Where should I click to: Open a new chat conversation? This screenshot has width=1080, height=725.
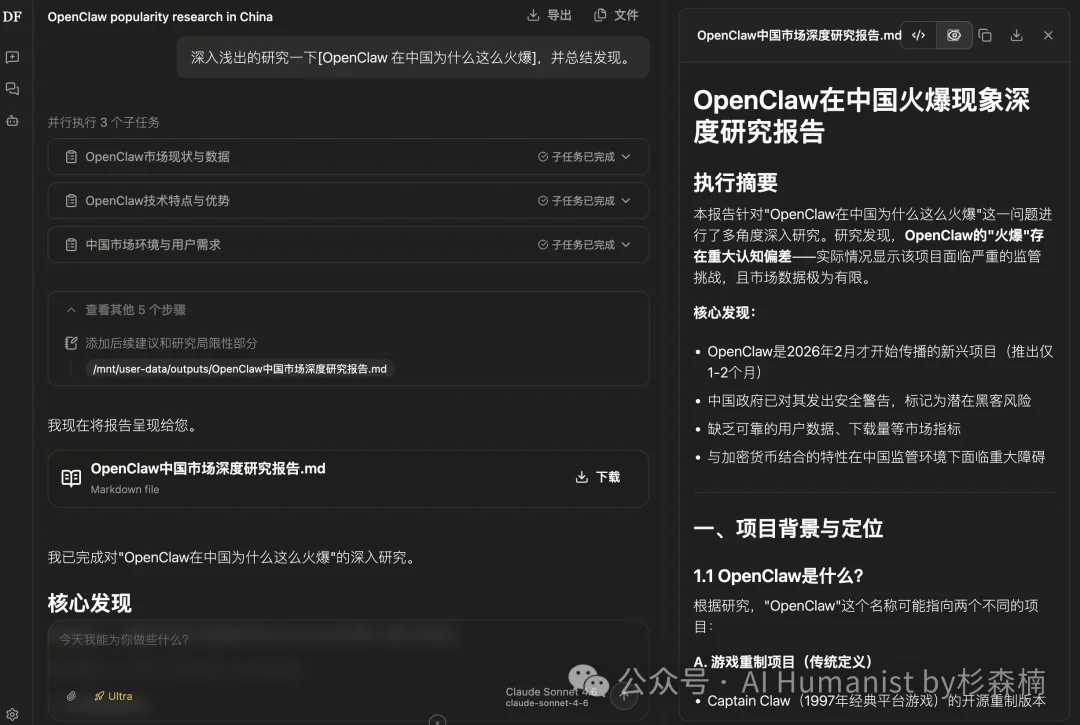pyautogui.click(x=13, y=56)
